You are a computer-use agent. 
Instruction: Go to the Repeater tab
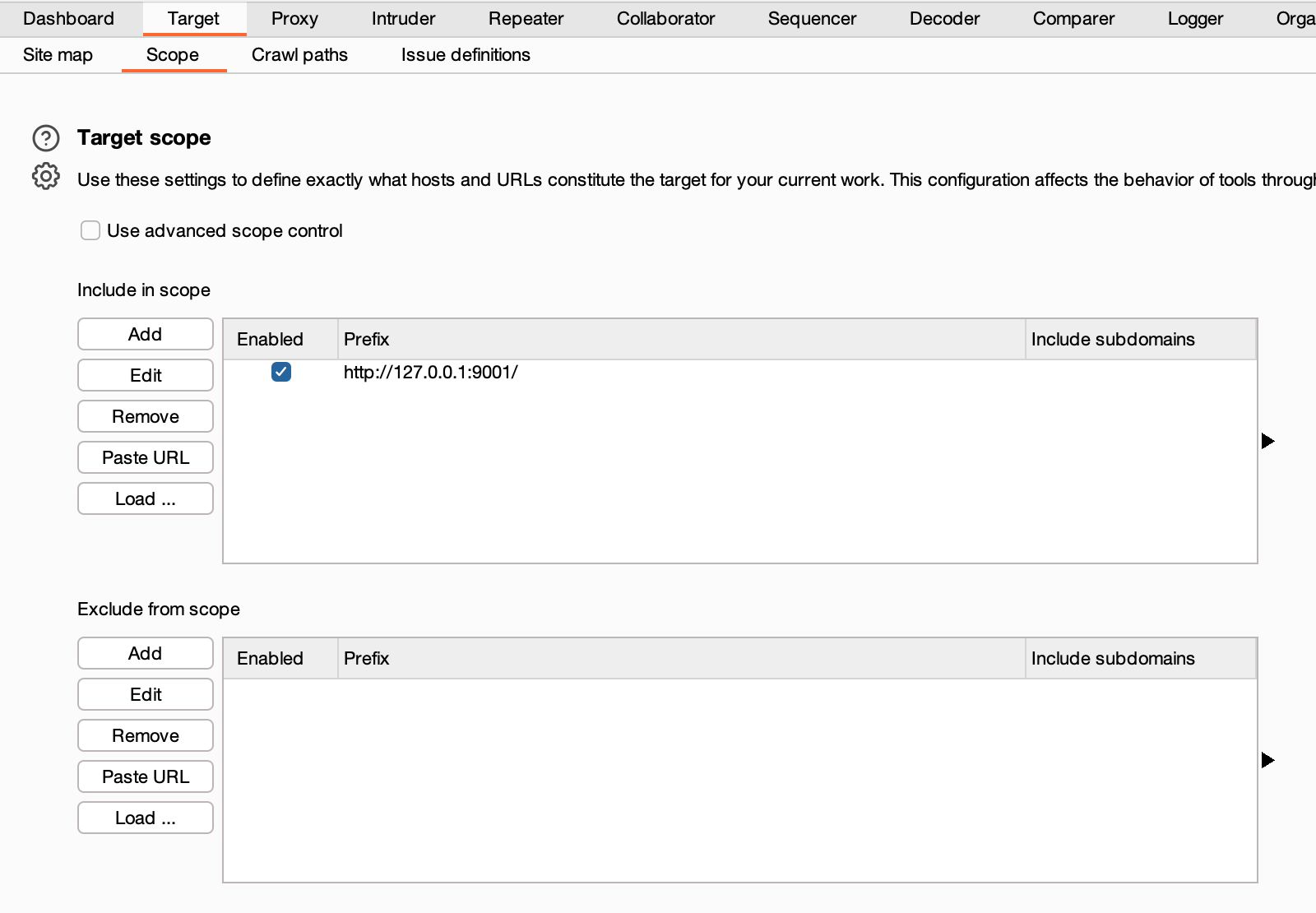tap(526, 19)
